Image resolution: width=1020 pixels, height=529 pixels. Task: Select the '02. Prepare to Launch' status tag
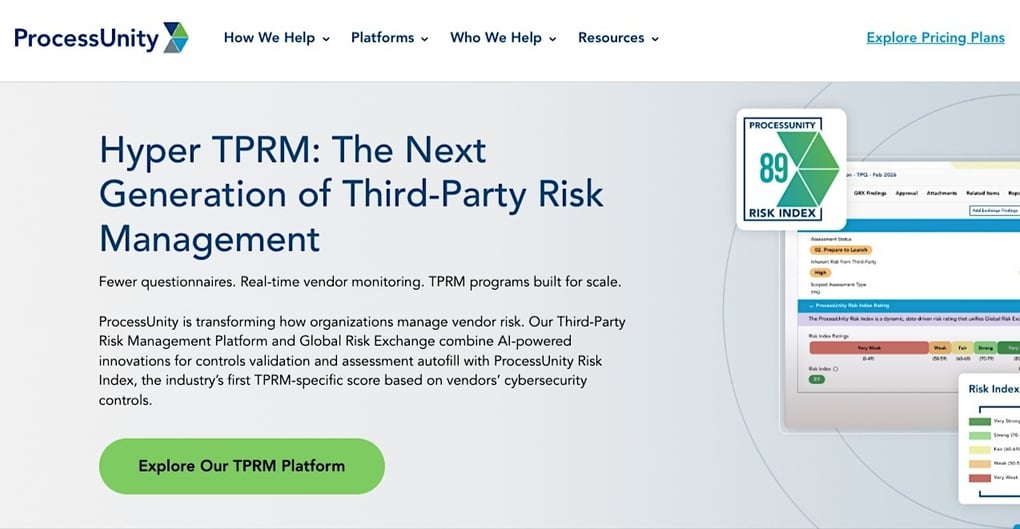(x=840, y=250)
